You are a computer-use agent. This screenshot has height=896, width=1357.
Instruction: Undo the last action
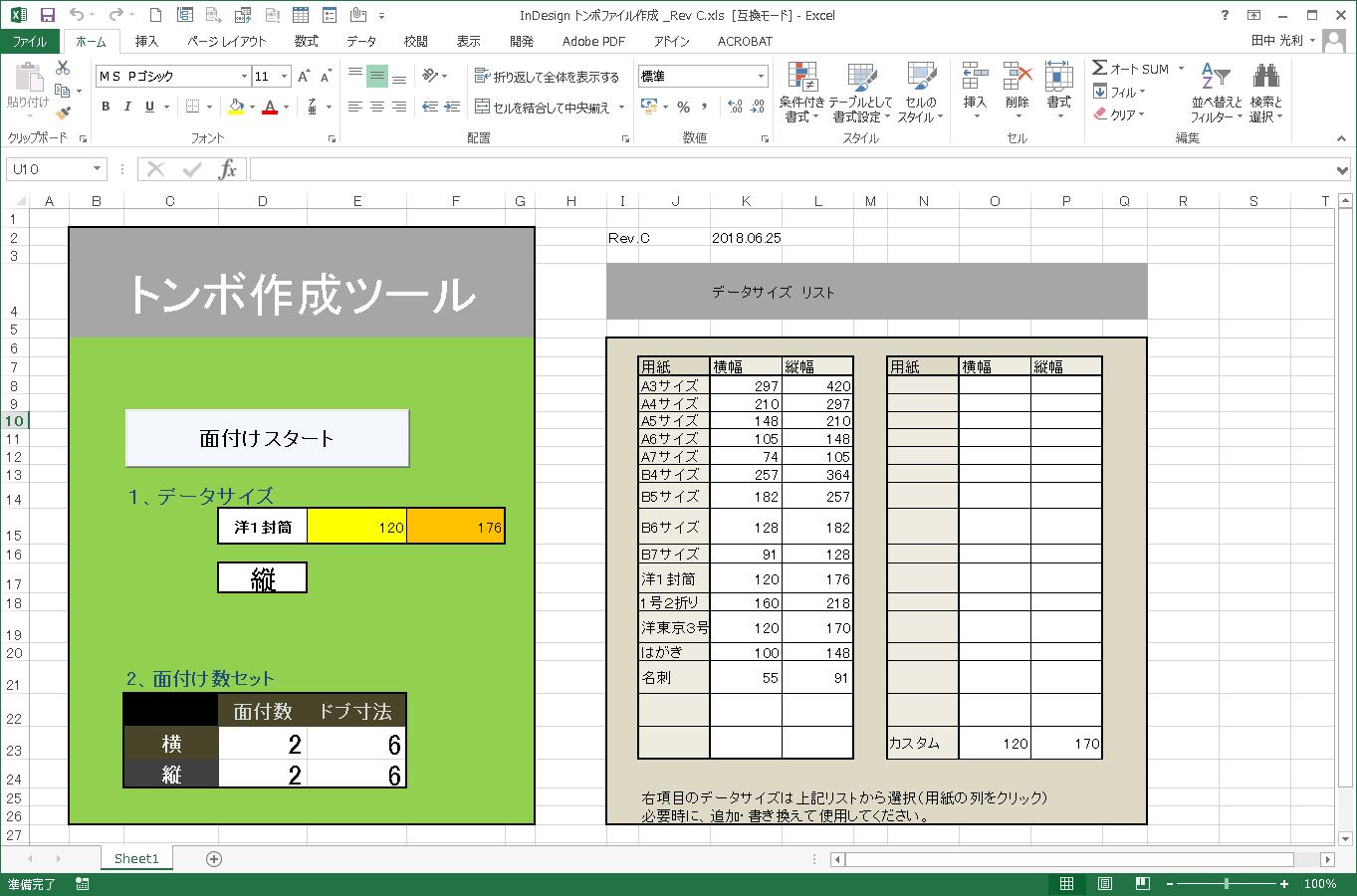[x=78, y=15]
